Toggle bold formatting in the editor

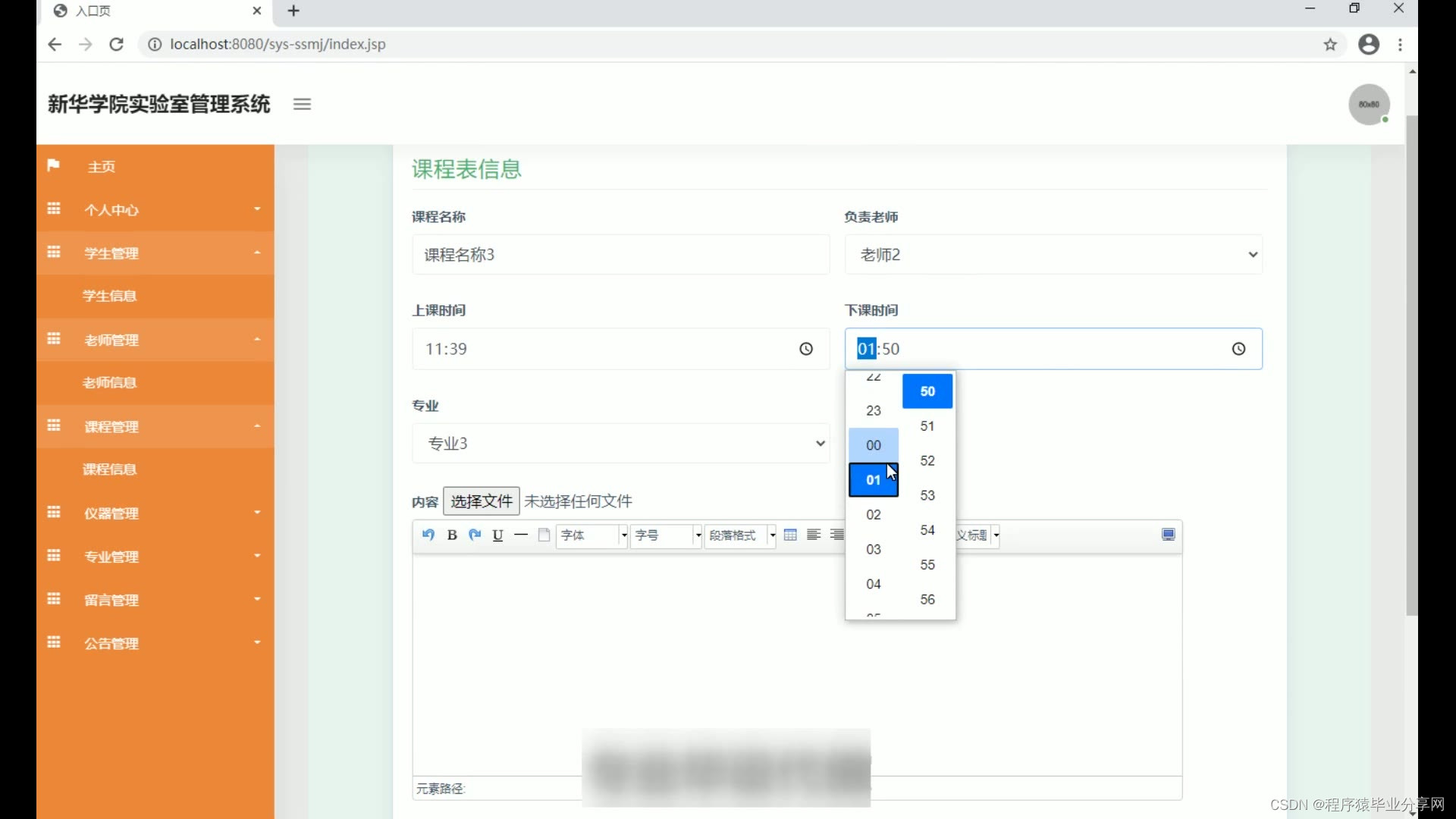452,535
